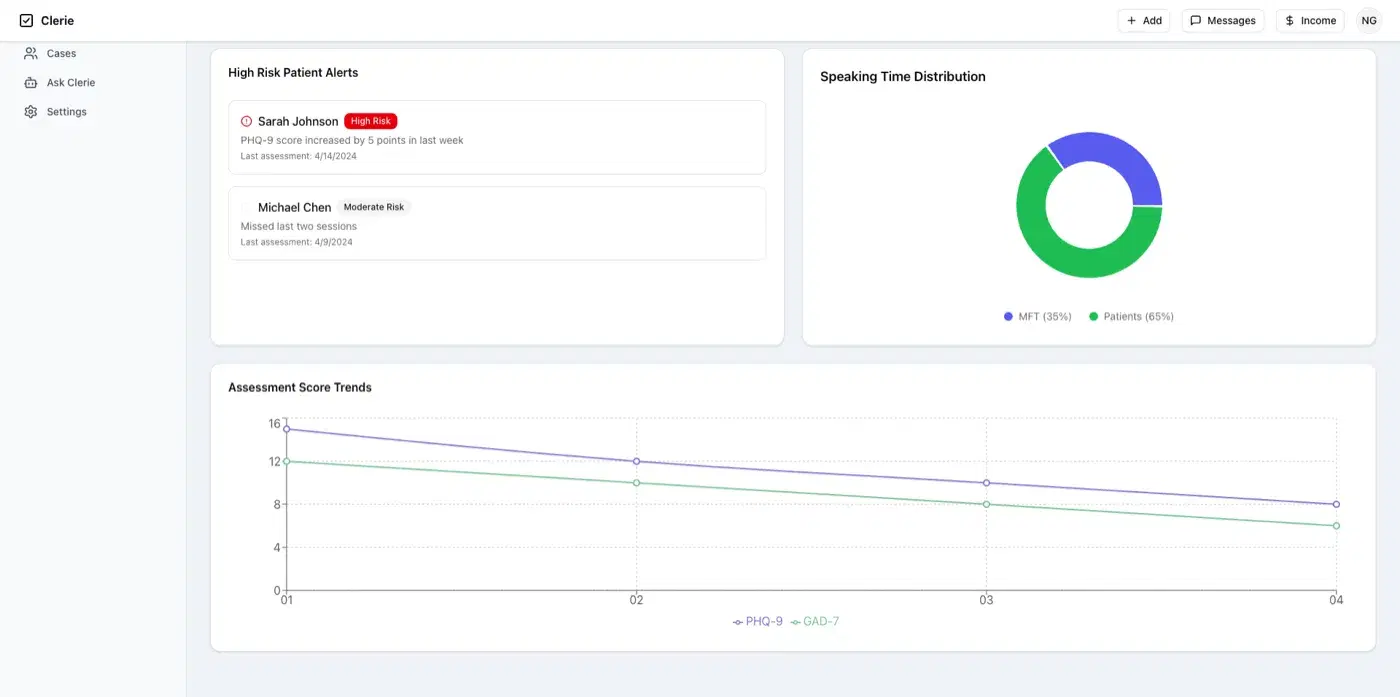Open the Michael Chen alert card
The image size is (1400, 697).
tap(497, 223)
